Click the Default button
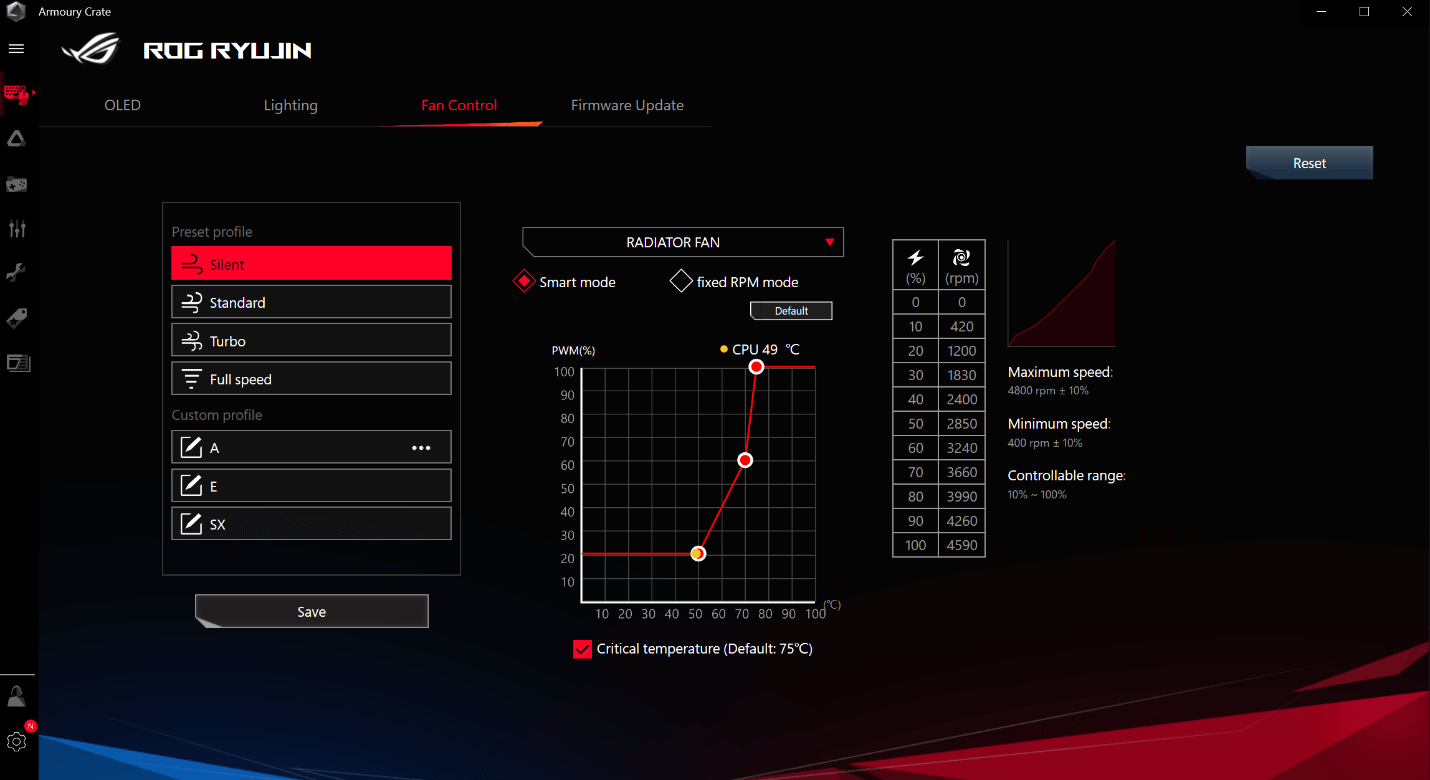This screenshot has height=780, width=1430. [791, 311]
